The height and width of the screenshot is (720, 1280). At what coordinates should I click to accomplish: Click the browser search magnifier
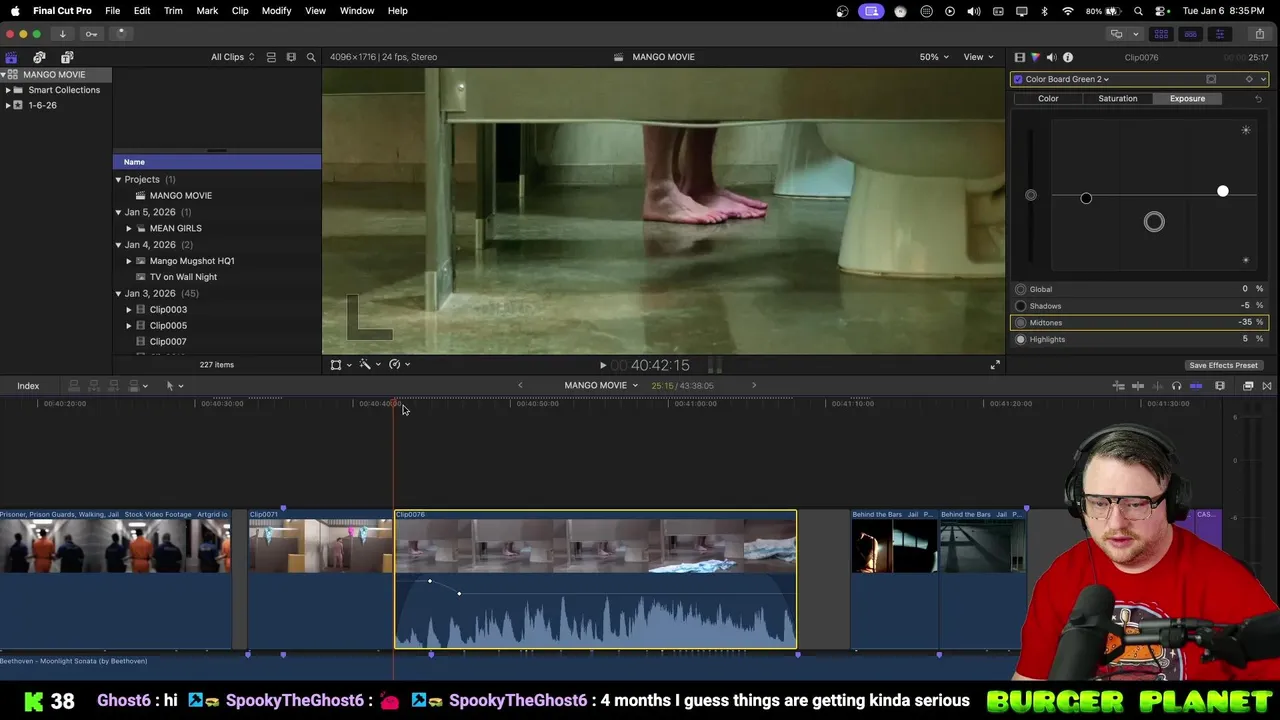311,57
